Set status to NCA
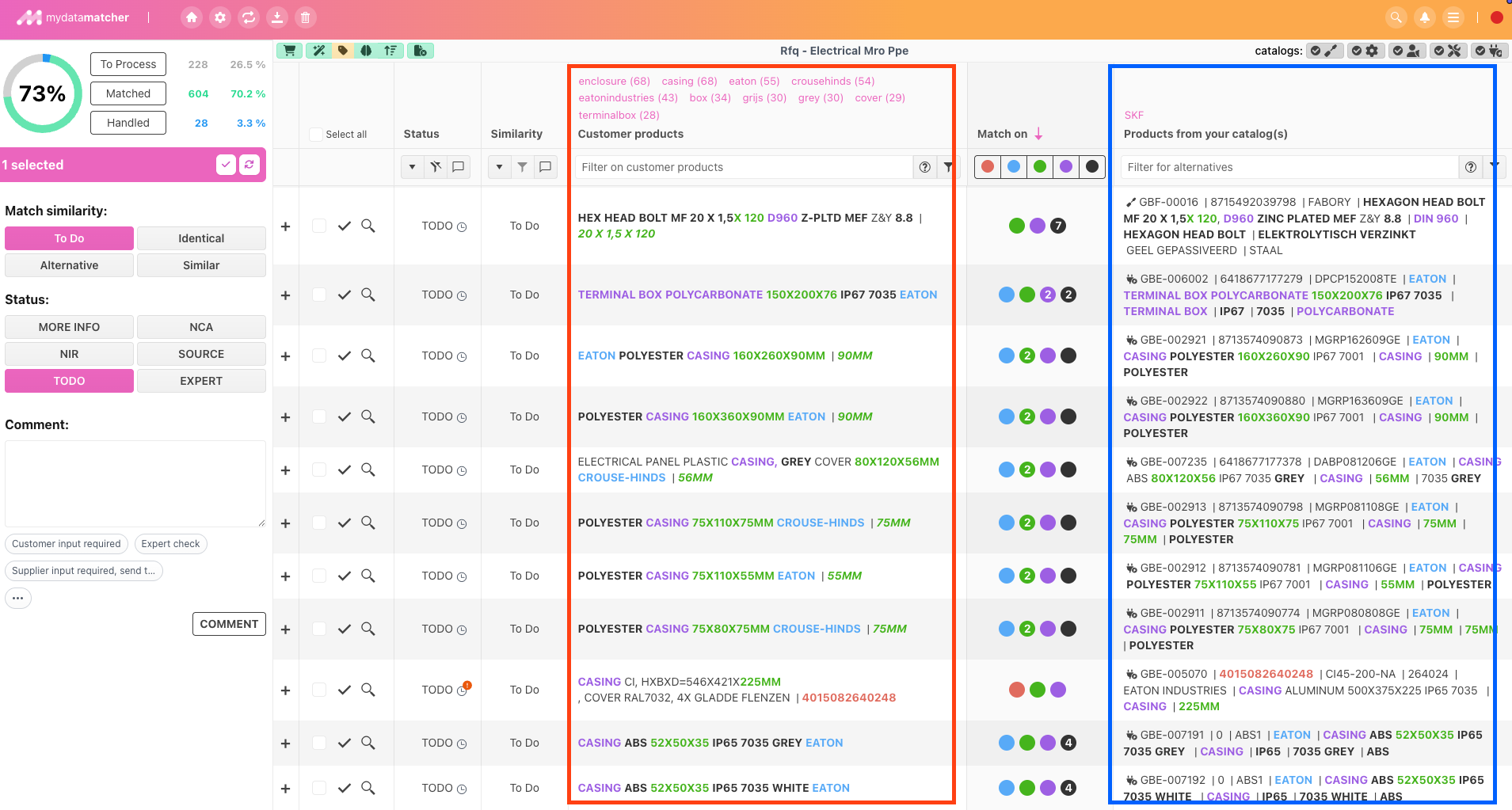Screen dimensions: 1512x810 201,327
